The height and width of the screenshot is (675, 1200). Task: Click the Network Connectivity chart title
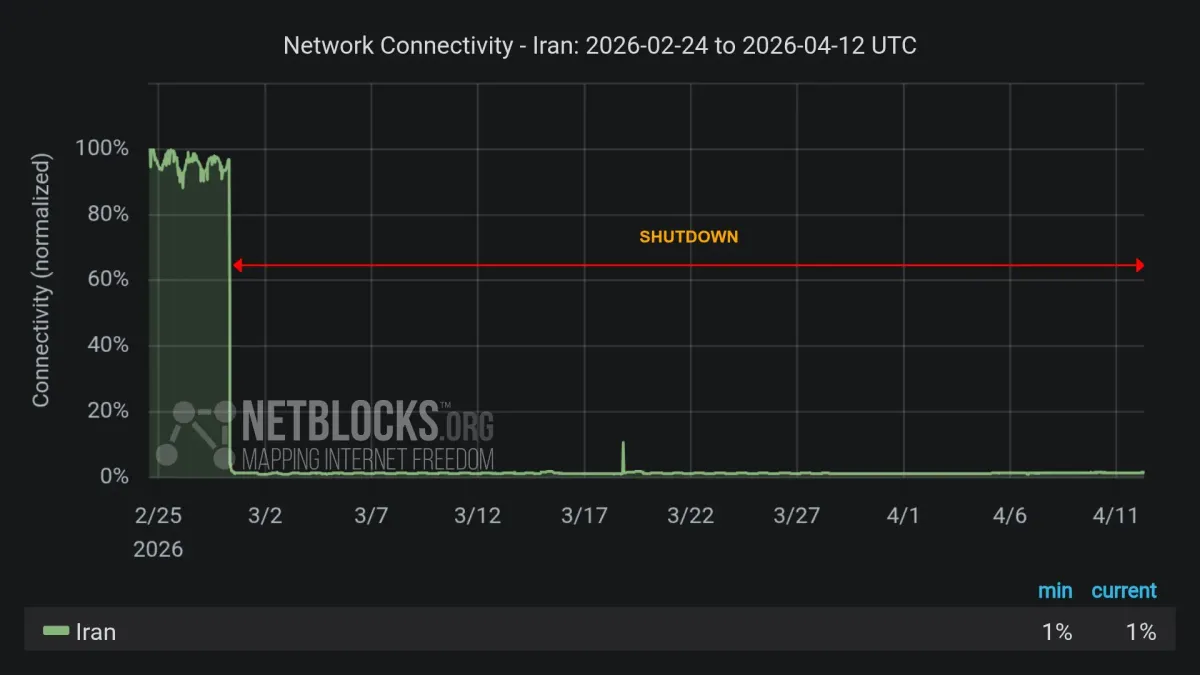tap(599, 46)
